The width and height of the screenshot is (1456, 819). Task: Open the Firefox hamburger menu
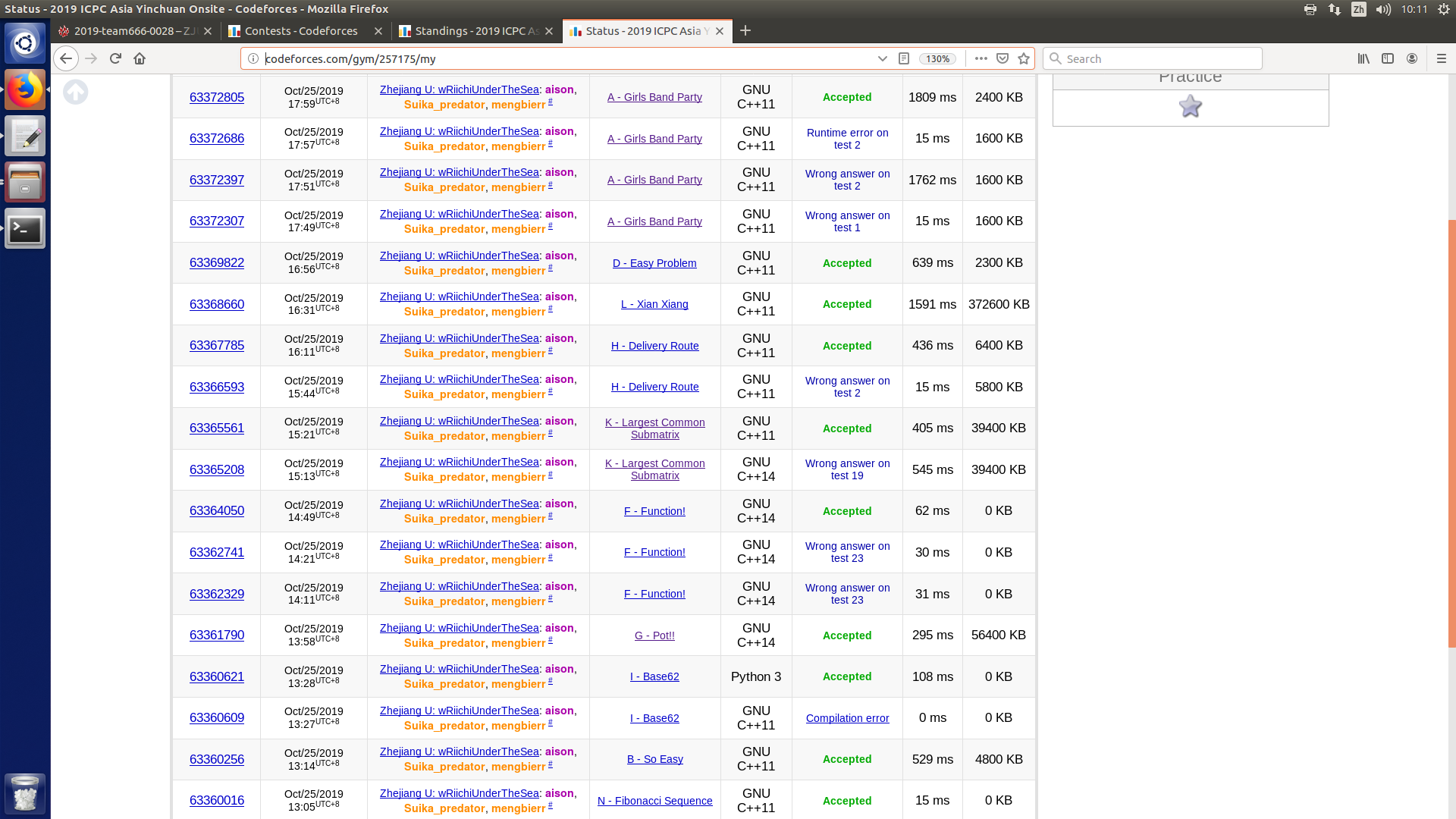pyautogui.click(x=1442, y=58)
